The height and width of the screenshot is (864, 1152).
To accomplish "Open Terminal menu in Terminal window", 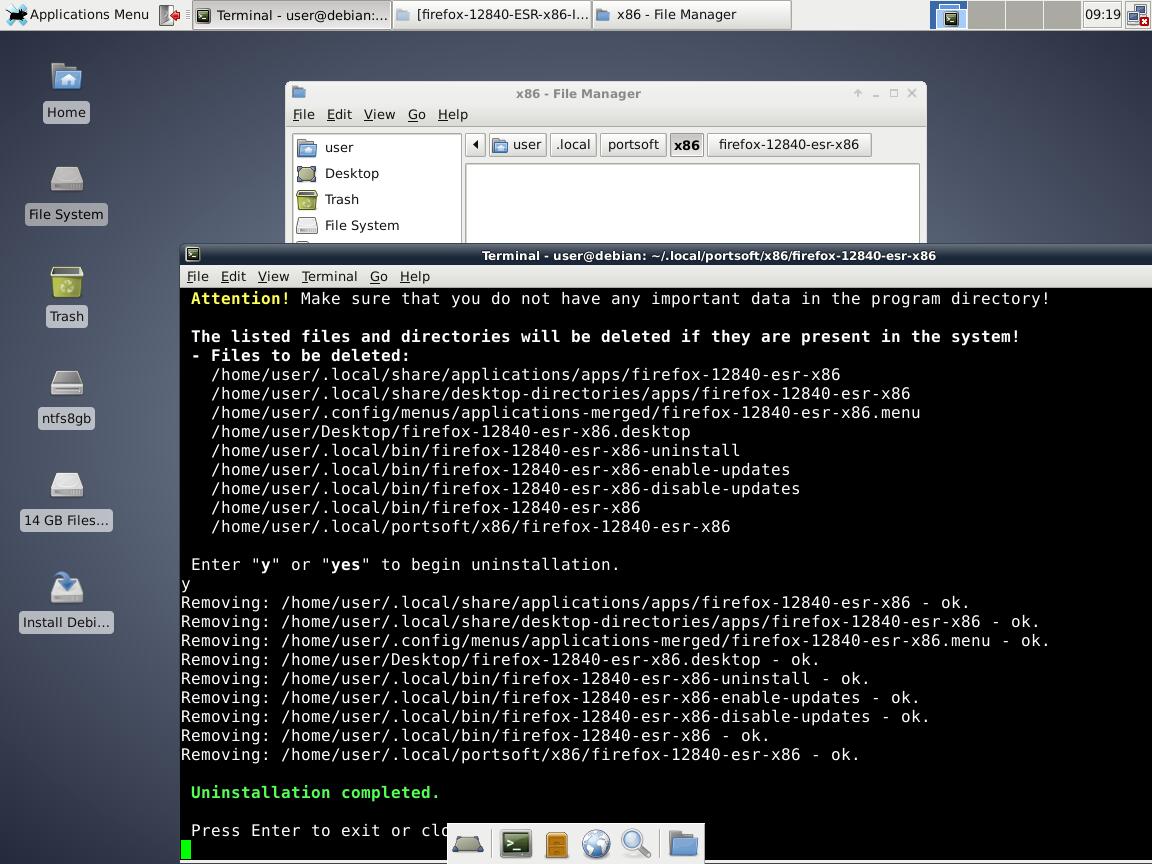I will [x=329, y=277].
